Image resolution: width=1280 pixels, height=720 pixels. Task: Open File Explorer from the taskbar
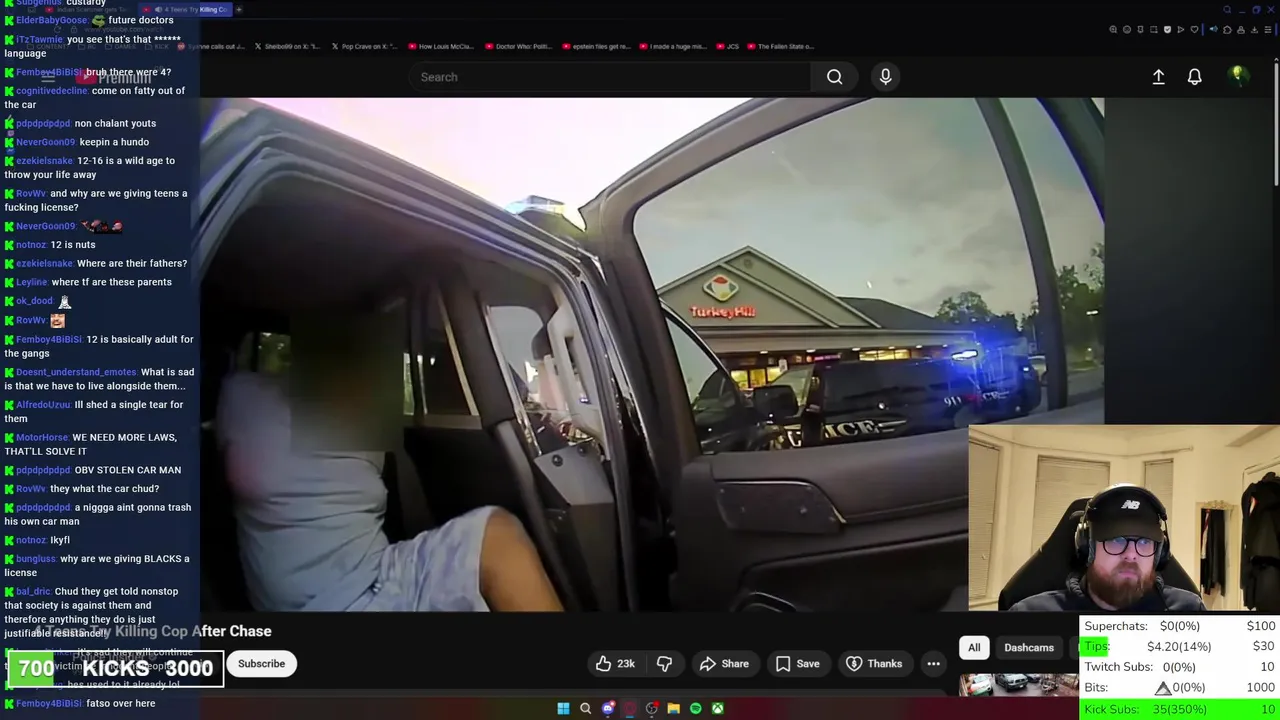[674, 708]
